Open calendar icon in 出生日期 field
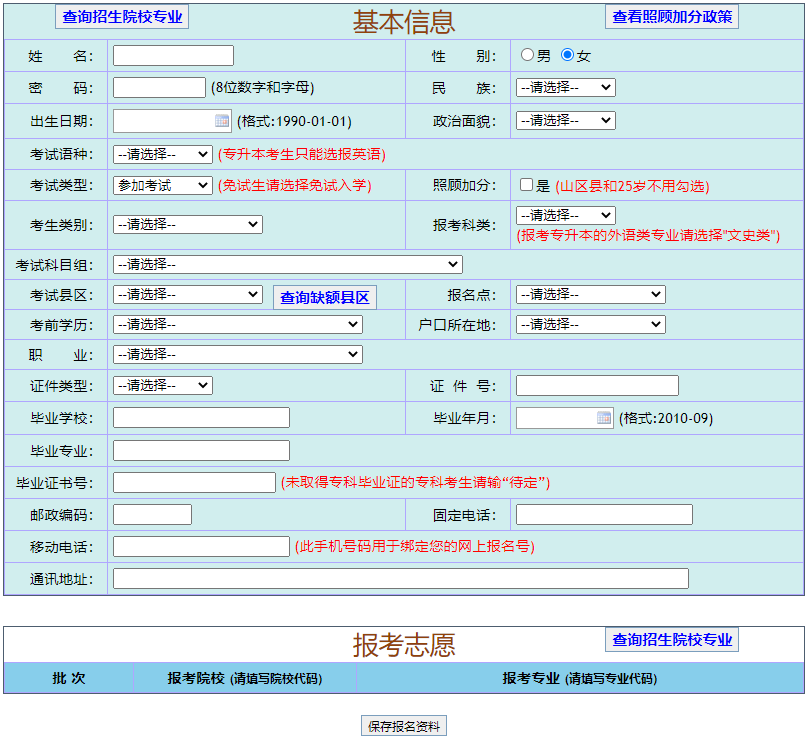The width and height of the screenshot is (810, 740). pos(222,121)
